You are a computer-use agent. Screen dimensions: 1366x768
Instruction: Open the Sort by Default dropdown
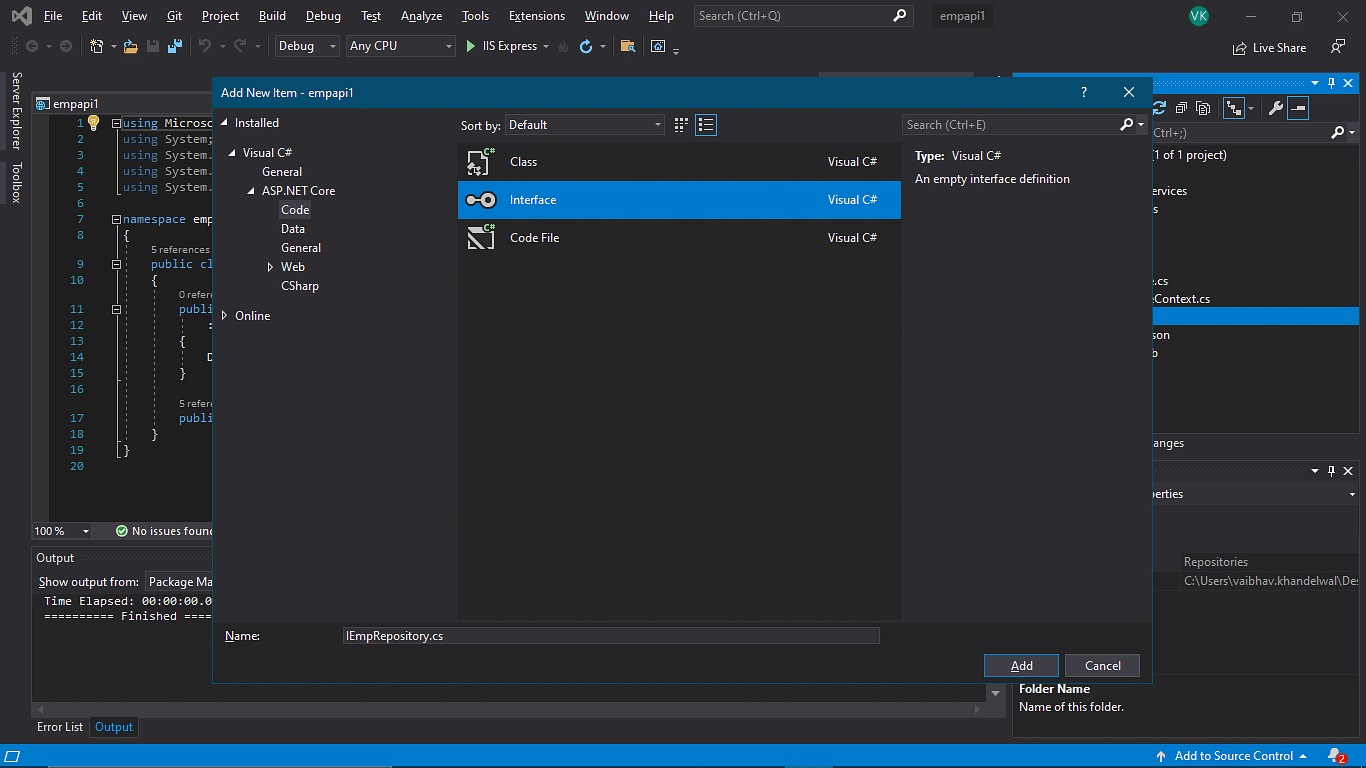[585, 125]
